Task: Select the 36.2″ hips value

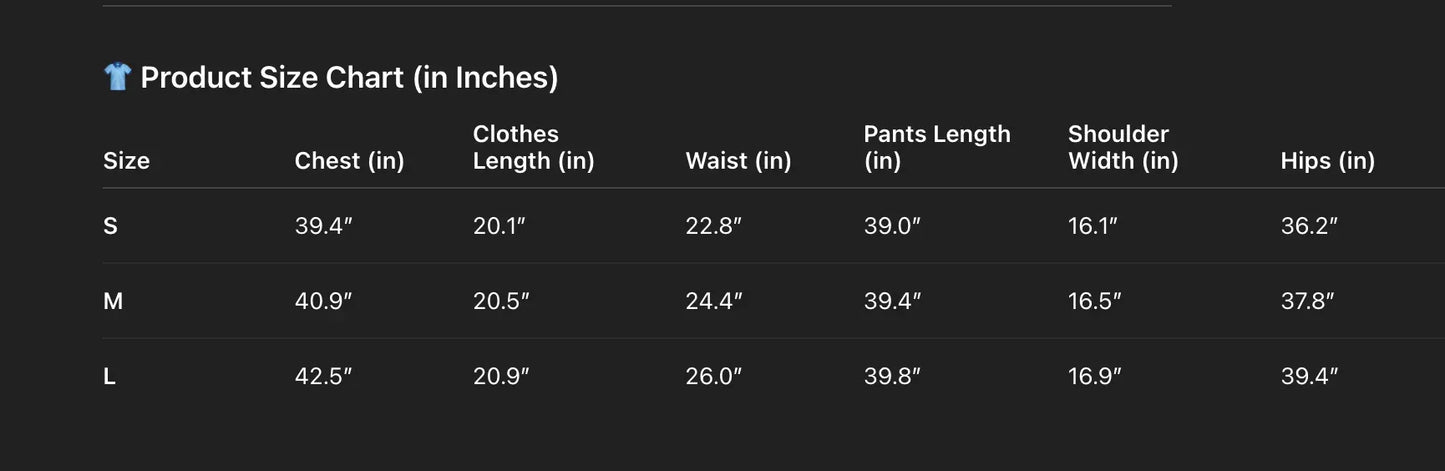Action: (x=1309, y=226)
